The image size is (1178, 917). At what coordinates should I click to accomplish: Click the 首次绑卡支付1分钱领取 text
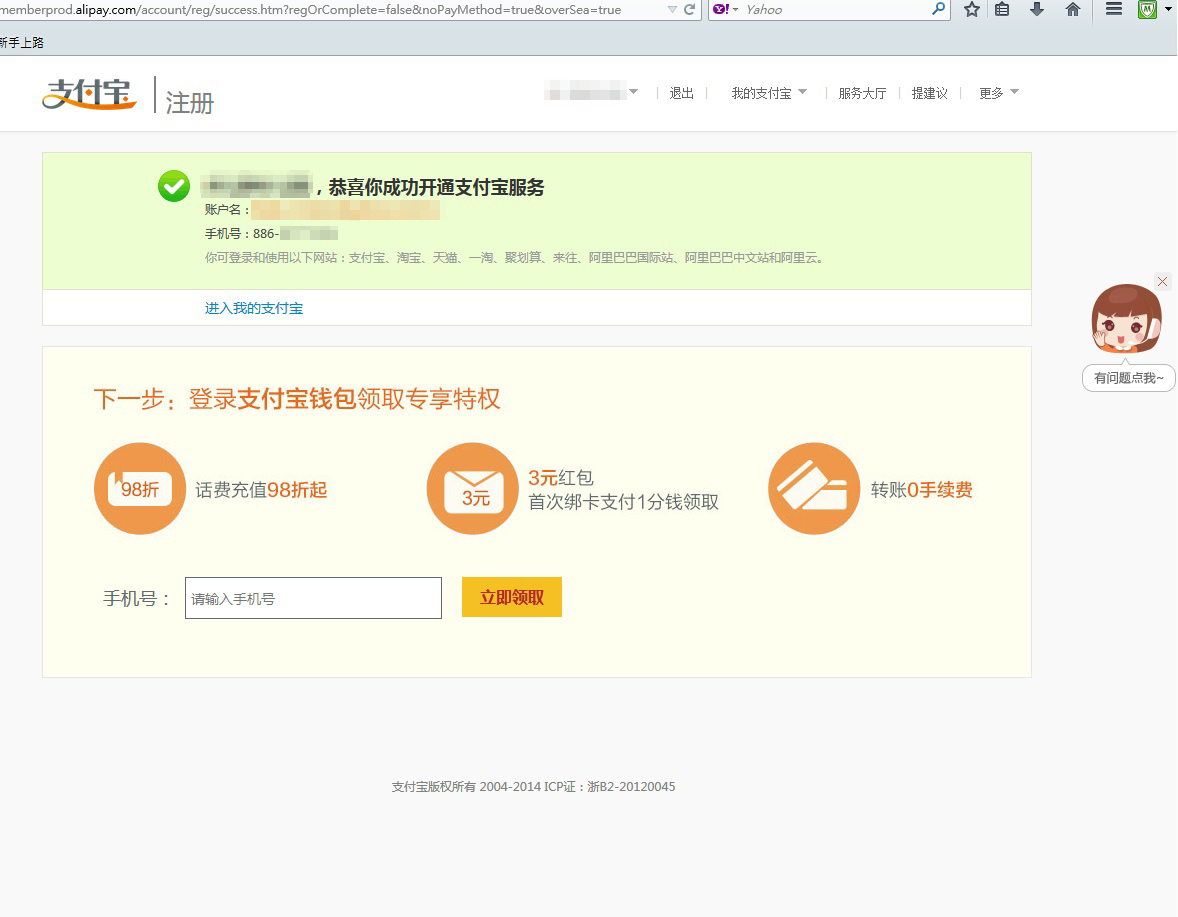click(624, 502)
